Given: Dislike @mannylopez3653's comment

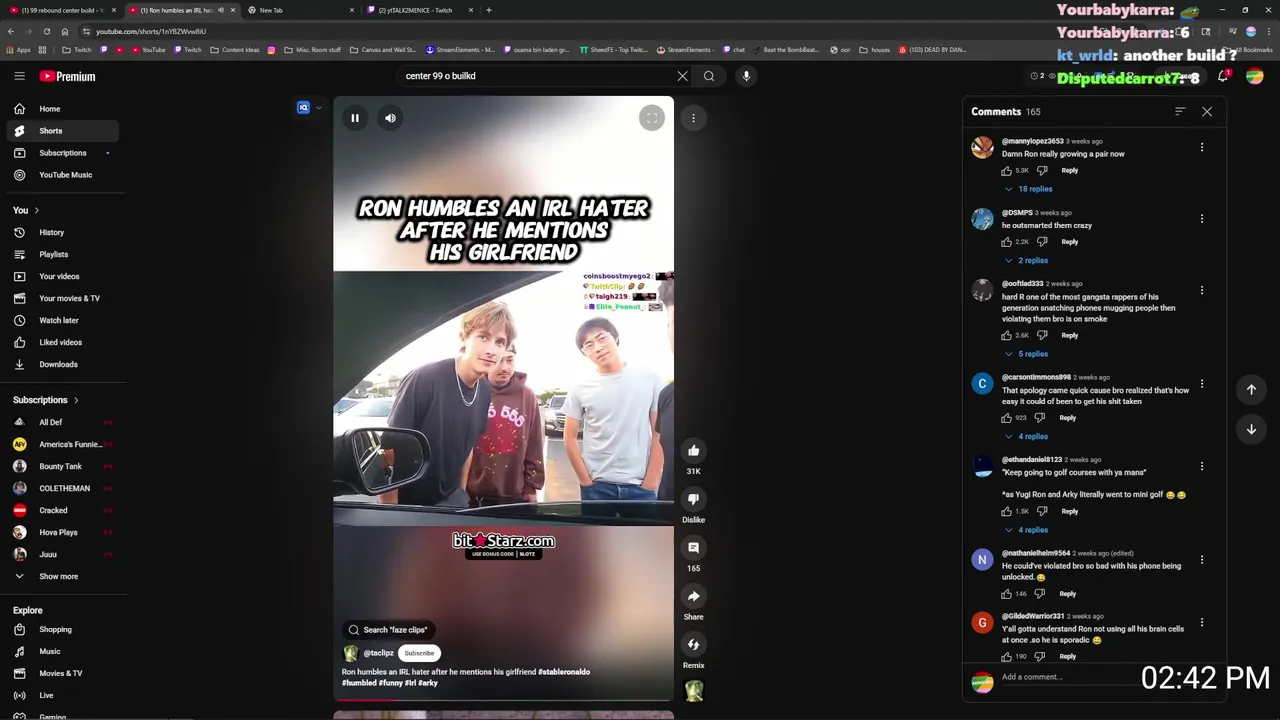Looking at the screenshot, I should (1042, 171).
